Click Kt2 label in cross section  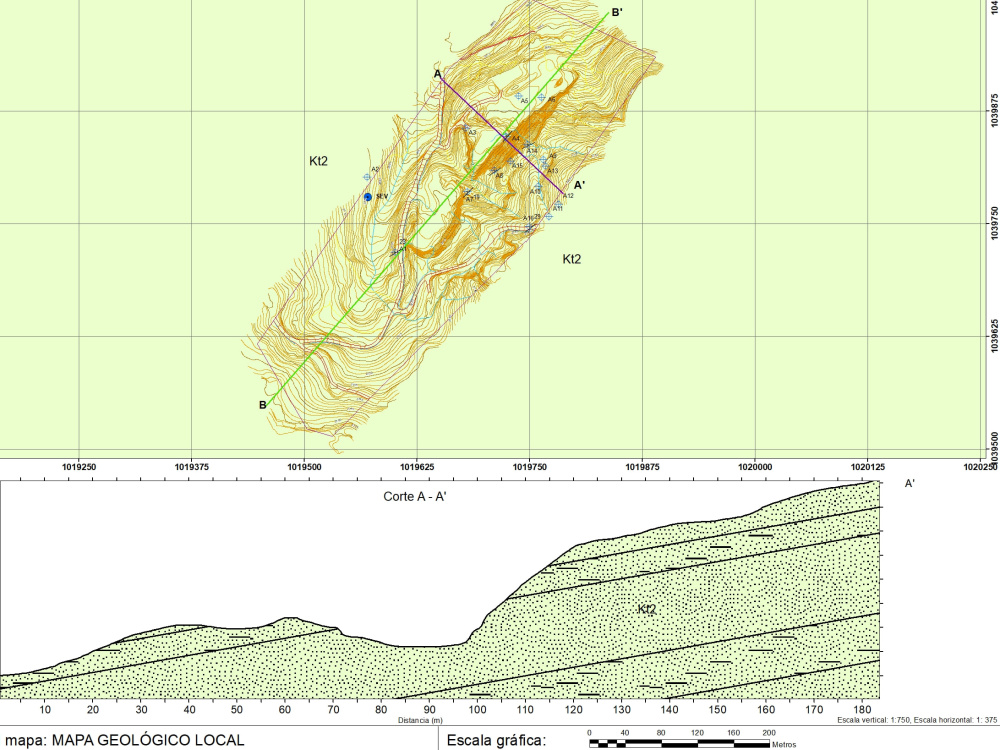tap(647, 609)
